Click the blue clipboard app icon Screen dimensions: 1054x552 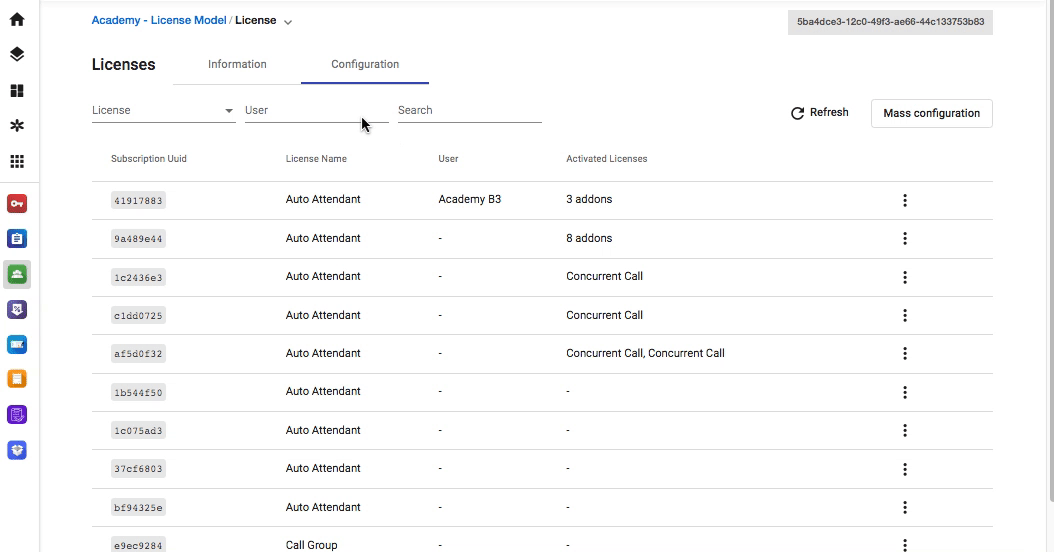pos(17,239)
